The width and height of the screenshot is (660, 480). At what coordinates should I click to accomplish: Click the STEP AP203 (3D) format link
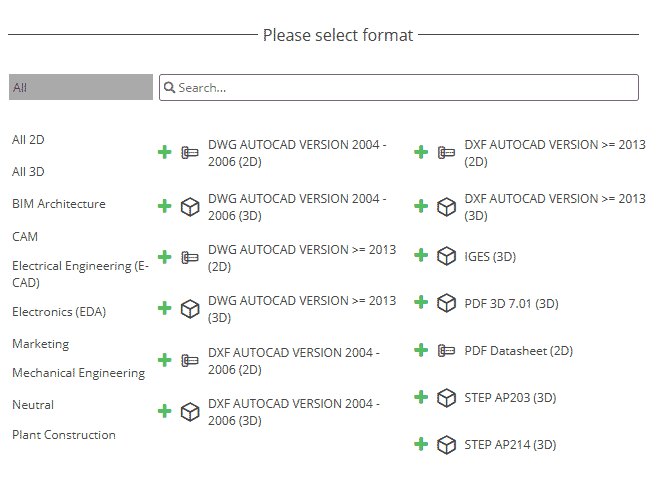coord(510,398)
